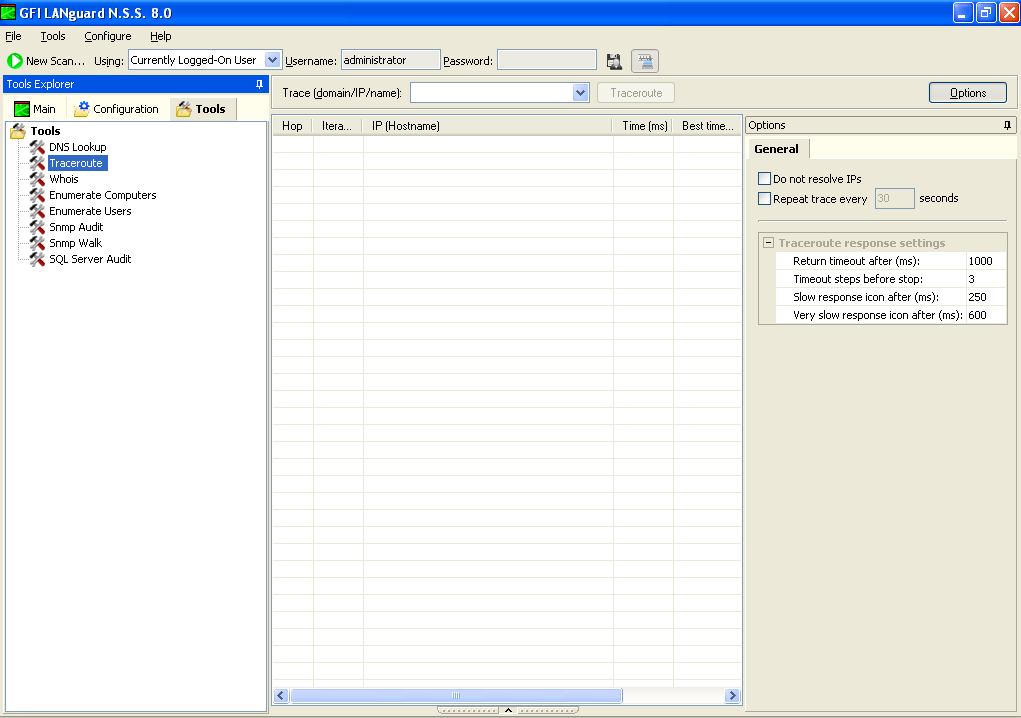Toggle Repeat trace every checkbox

point(764,199)
